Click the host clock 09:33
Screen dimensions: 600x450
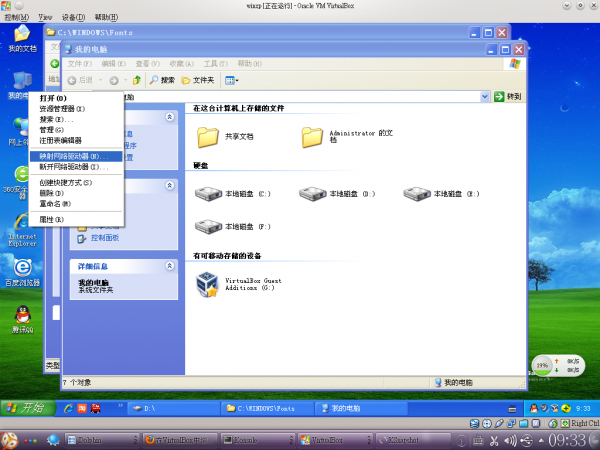tap(567, 440)
